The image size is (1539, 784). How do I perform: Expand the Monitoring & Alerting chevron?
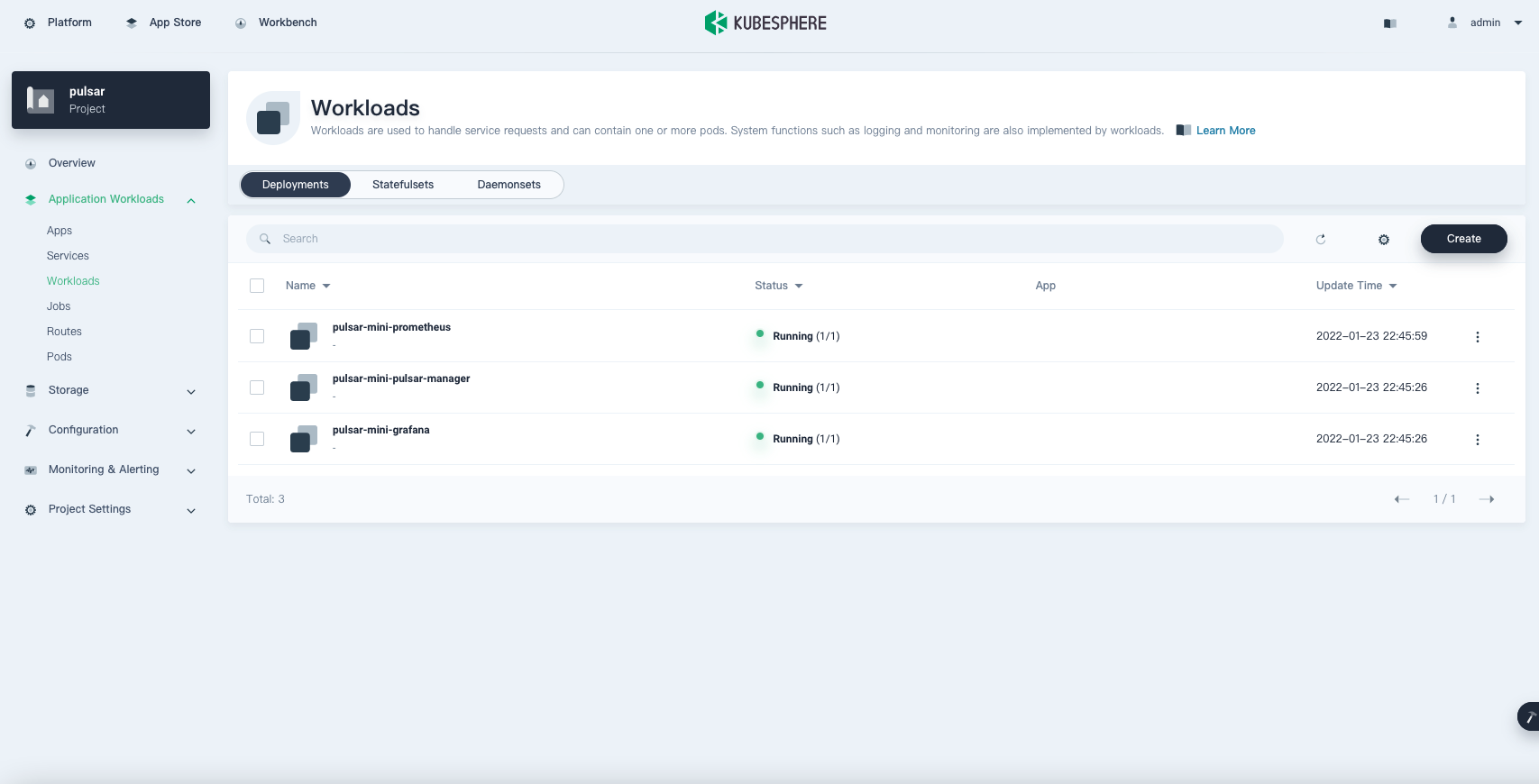[191, 471]
